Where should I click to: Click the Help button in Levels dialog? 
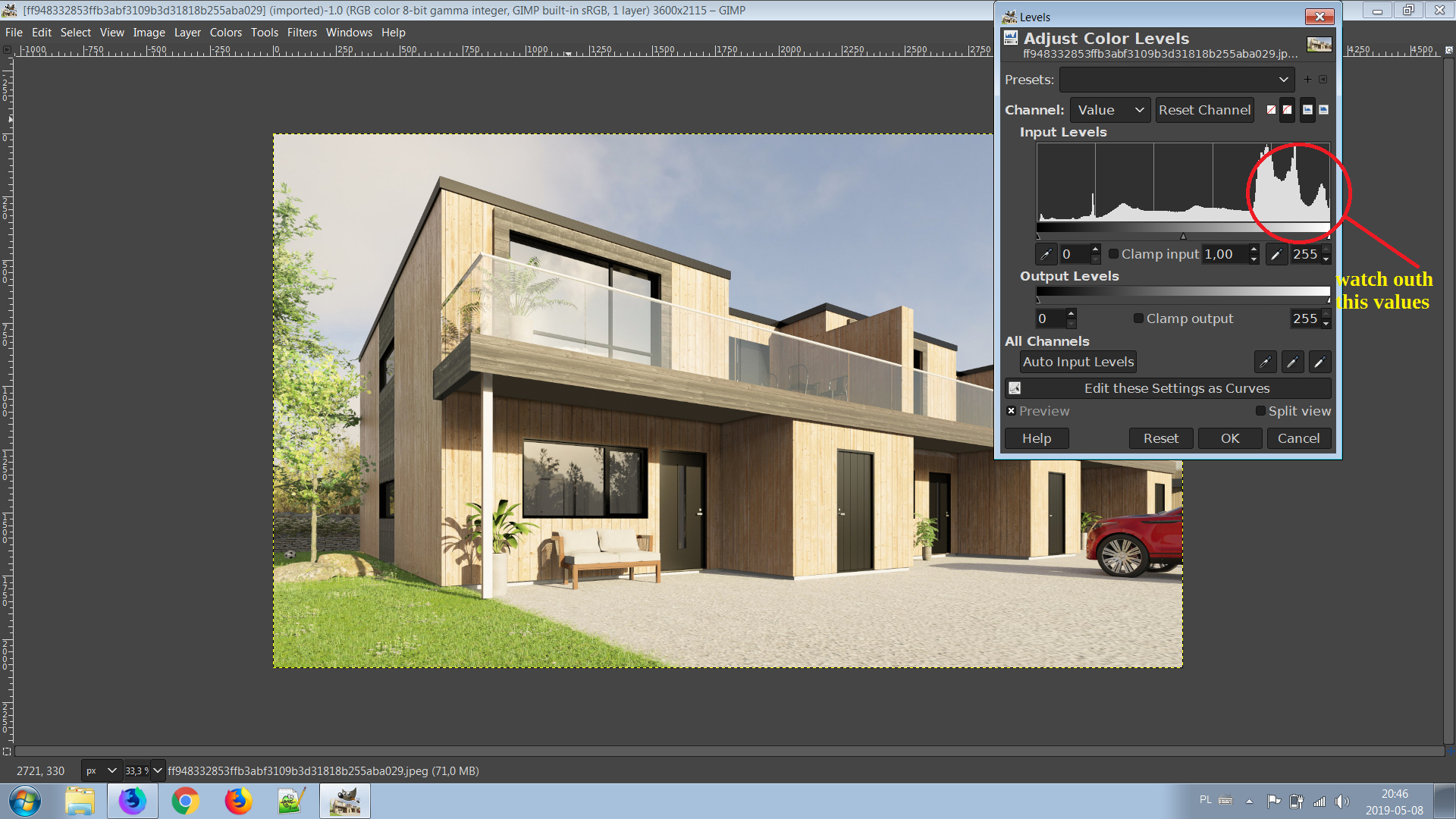[1036, 438]
